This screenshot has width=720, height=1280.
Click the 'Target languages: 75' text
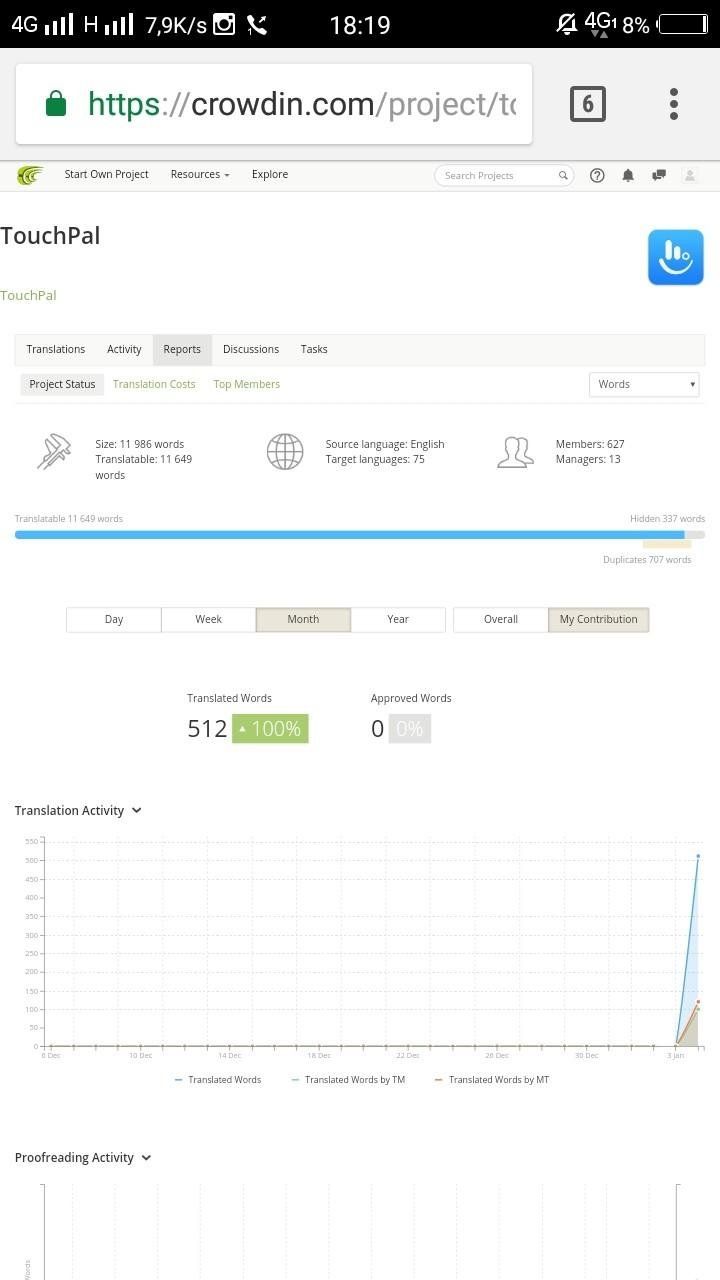coord(375,459)
